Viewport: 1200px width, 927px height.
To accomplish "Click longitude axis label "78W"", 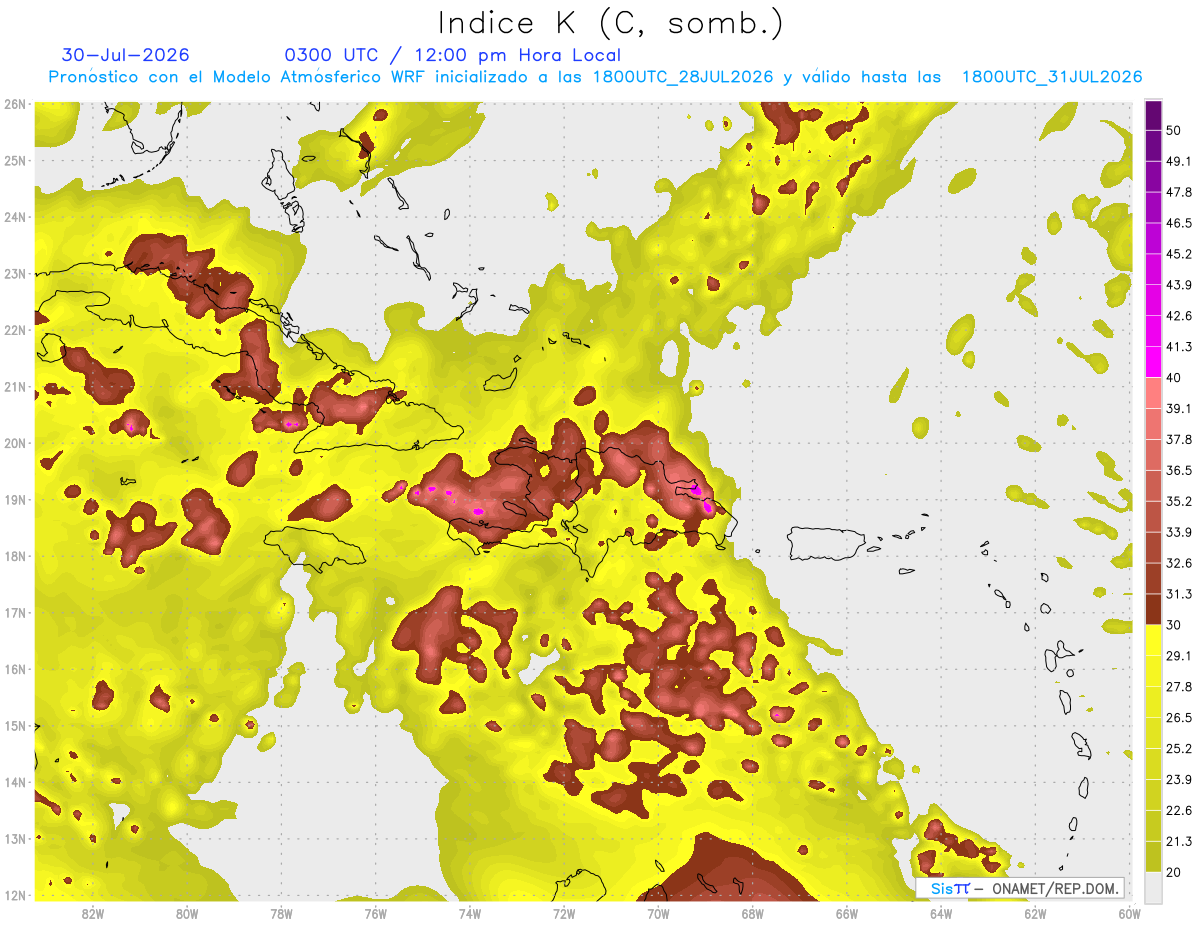I will (x=281, y=913).
